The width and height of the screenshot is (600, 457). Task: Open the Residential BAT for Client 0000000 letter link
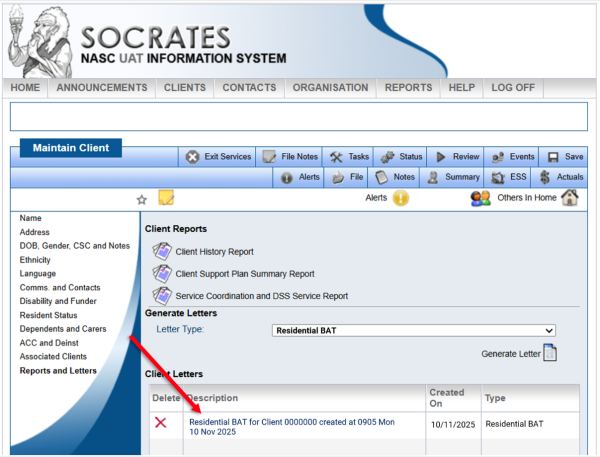pos(292,427)
